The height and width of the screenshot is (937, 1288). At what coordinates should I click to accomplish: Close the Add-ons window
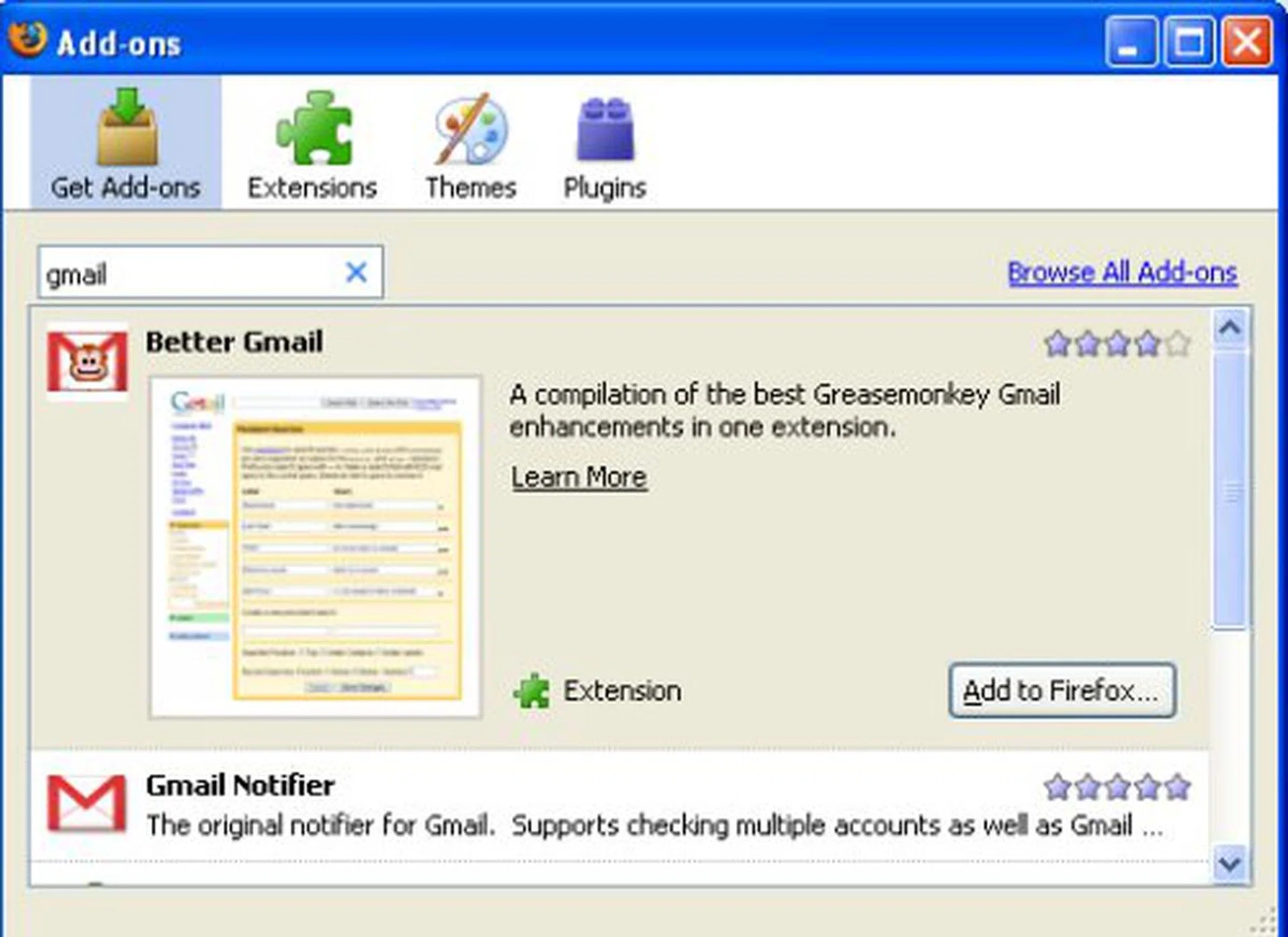pos(1247,42)
